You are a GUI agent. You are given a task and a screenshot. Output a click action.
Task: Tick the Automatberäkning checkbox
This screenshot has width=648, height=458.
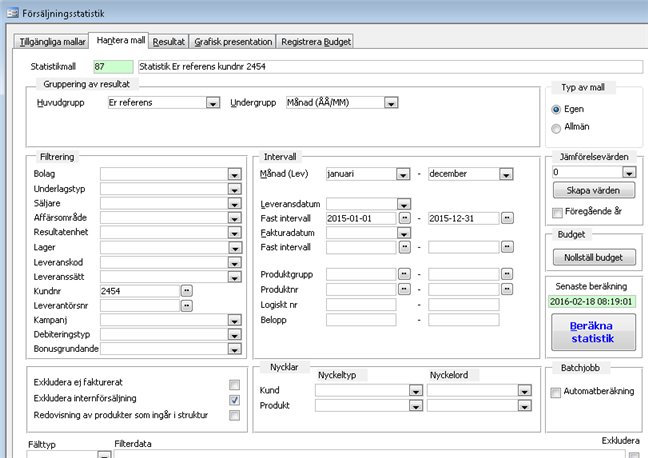point(556,392)
